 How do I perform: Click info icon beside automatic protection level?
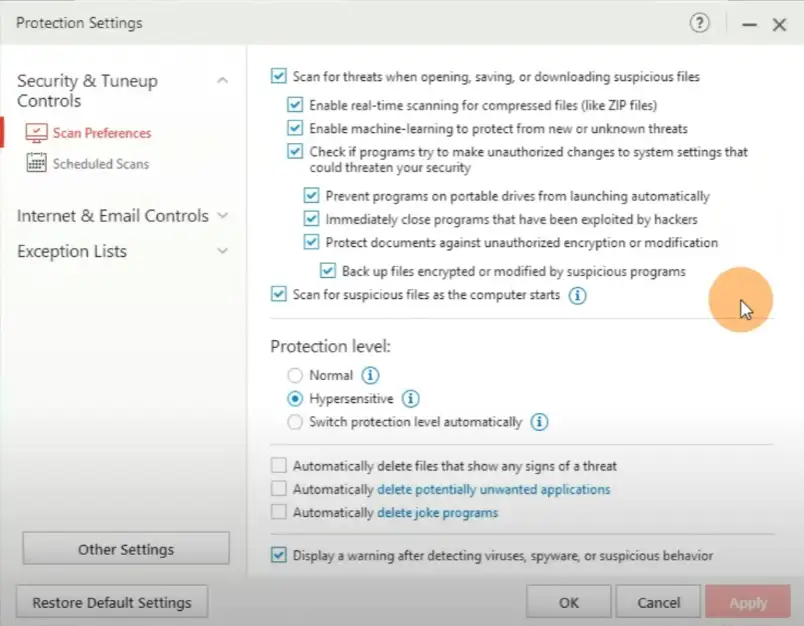click(539, 422)
